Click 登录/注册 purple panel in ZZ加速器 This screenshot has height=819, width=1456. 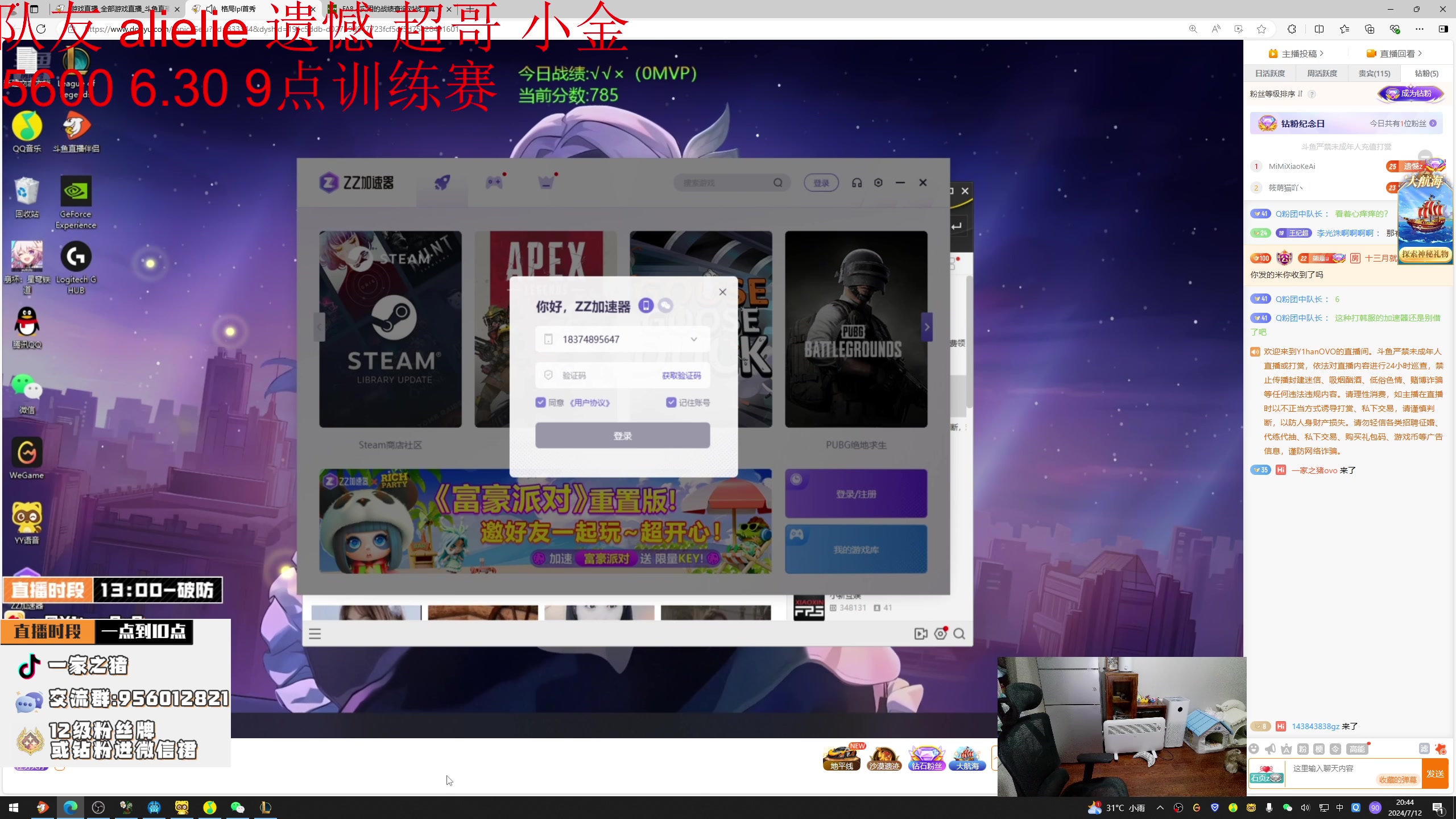(x=856, y=494)
